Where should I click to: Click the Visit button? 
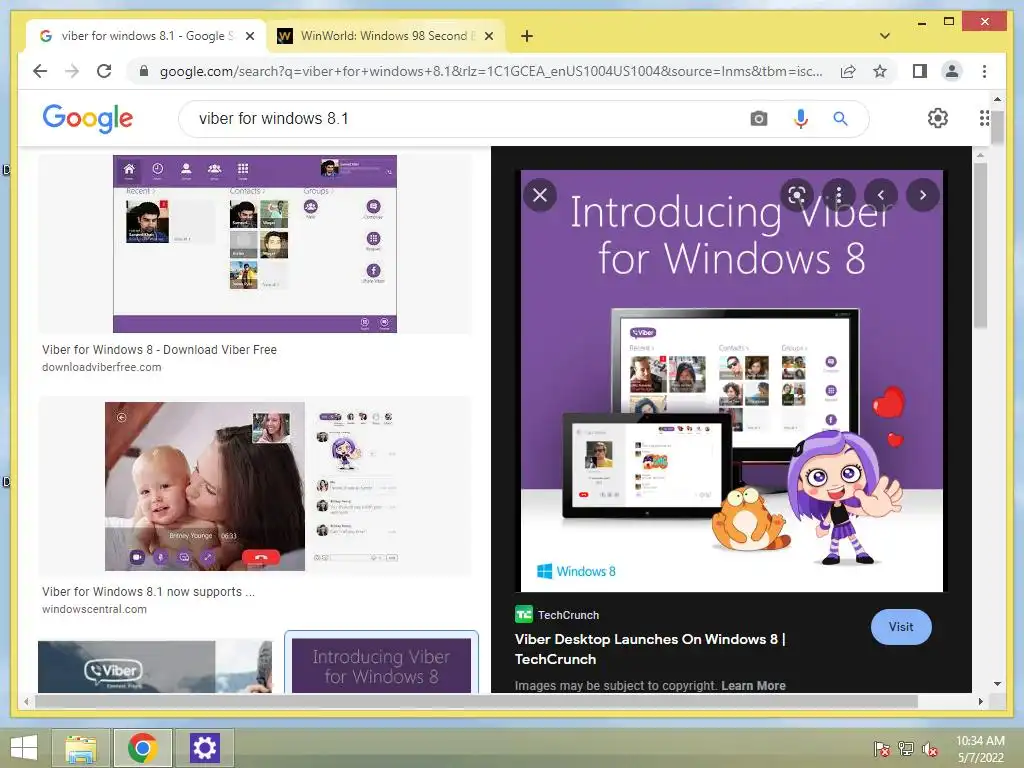tap(901, 627)
